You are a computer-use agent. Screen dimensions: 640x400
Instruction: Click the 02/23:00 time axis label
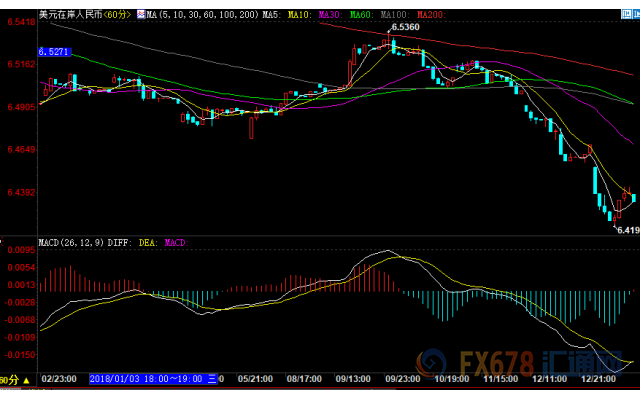(x=59, y=379)
